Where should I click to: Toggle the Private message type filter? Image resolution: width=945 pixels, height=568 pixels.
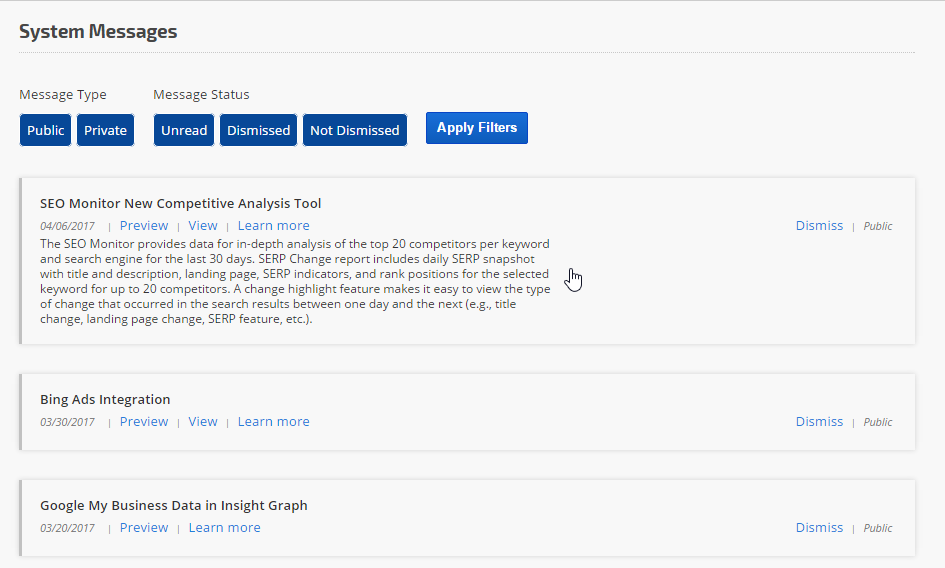105,130
